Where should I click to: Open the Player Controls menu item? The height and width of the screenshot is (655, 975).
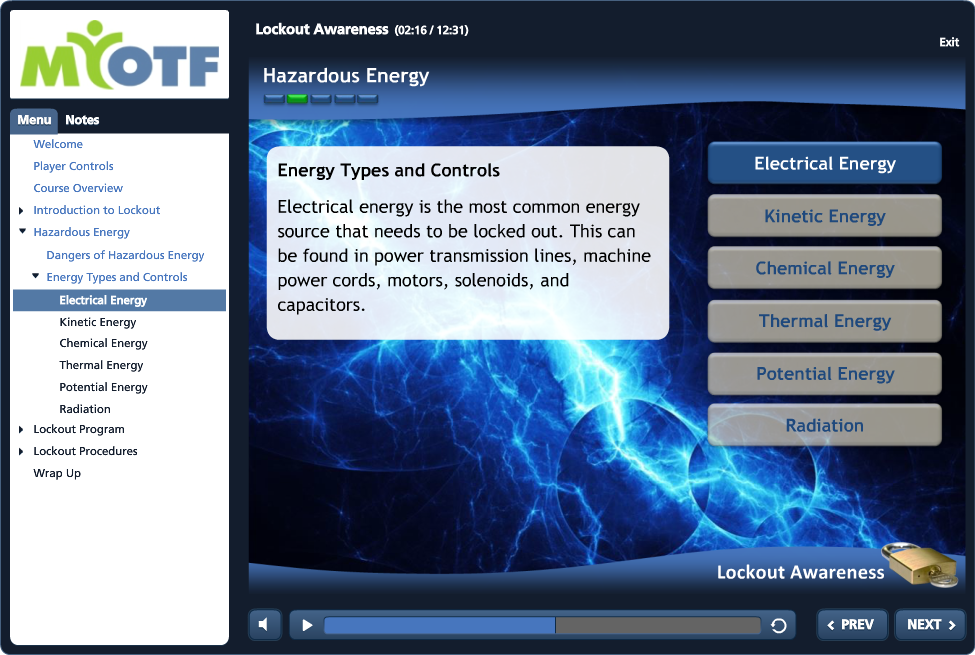[73, 166]
